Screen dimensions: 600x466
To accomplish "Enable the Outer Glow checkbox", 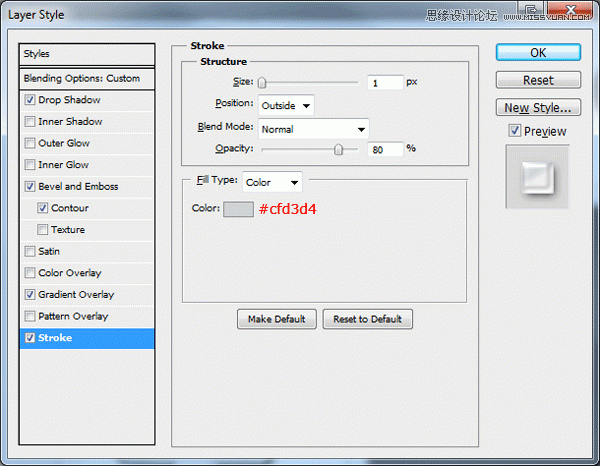I will (30, 143).
